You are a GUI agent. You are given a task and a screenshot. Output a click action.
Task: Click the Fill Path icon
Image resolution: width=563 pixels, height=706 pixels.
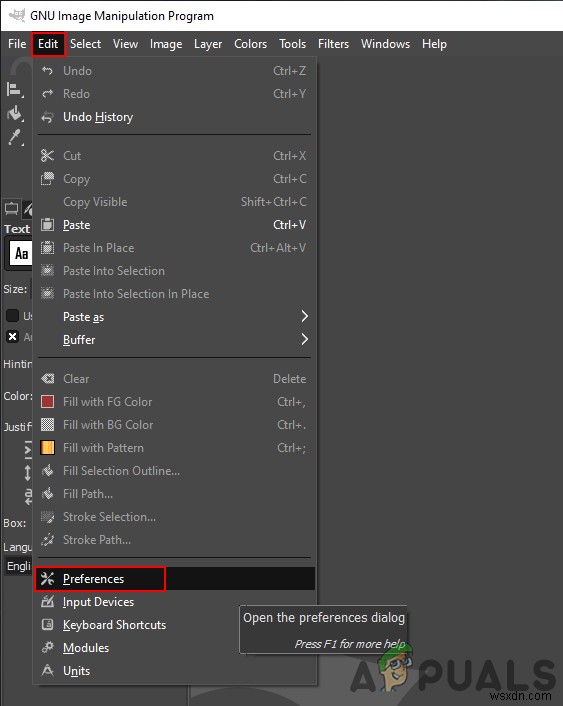point(47,494)
